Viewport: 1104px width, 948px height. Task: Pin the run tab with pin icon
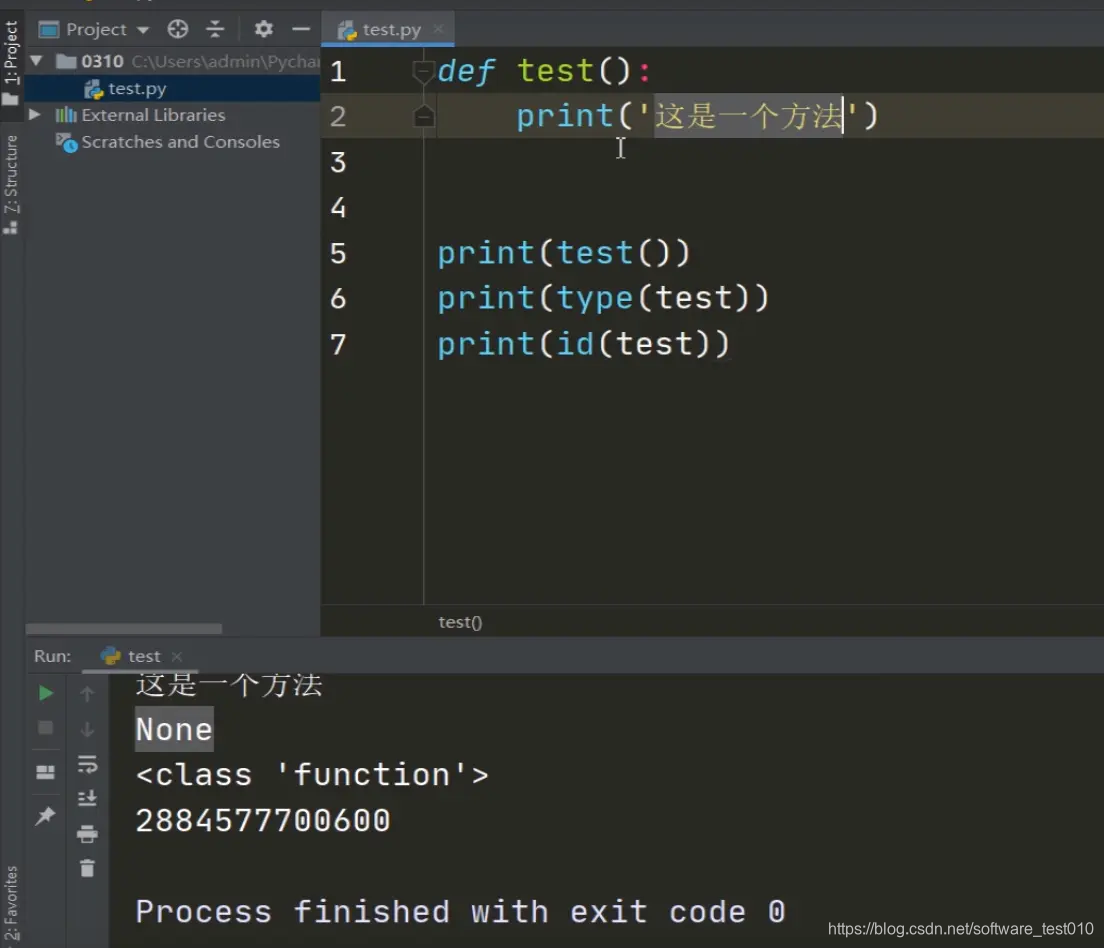tap(45, 816)
